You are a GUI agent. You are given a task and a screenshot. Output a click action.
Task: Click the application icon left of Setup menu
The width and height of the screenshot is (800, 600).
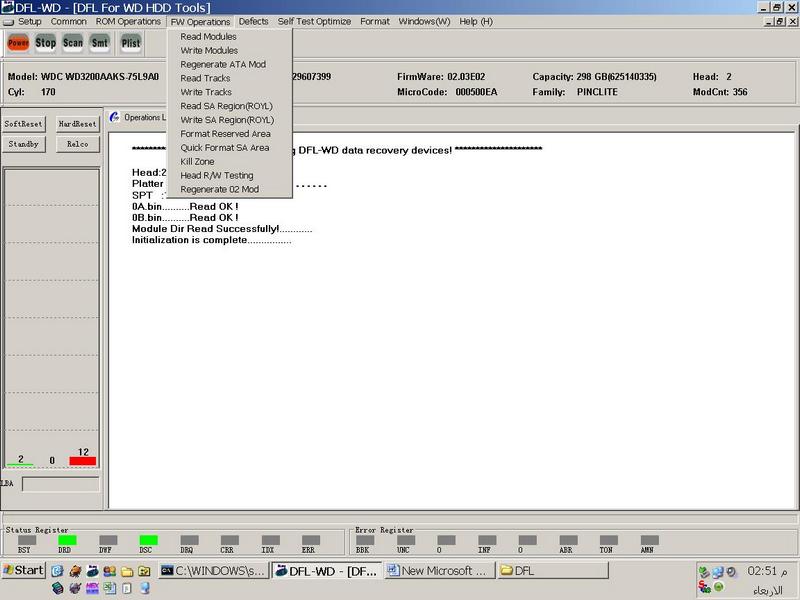[x=8, y=22]
